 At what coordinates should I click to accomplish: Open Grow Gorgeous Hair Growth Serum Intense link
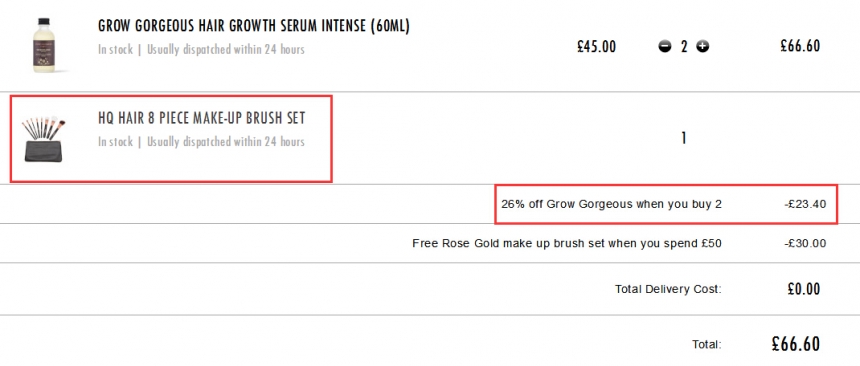click(x=254, y=26)
